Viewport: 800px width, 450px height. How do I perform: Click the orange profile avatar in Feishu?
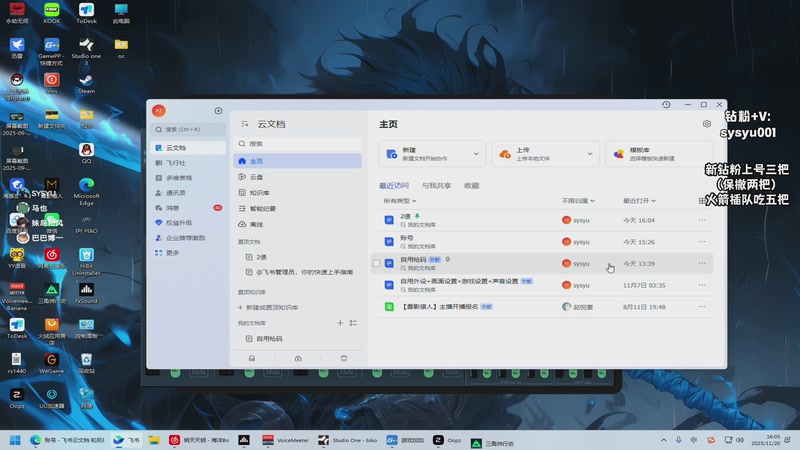tap(159, 111)
